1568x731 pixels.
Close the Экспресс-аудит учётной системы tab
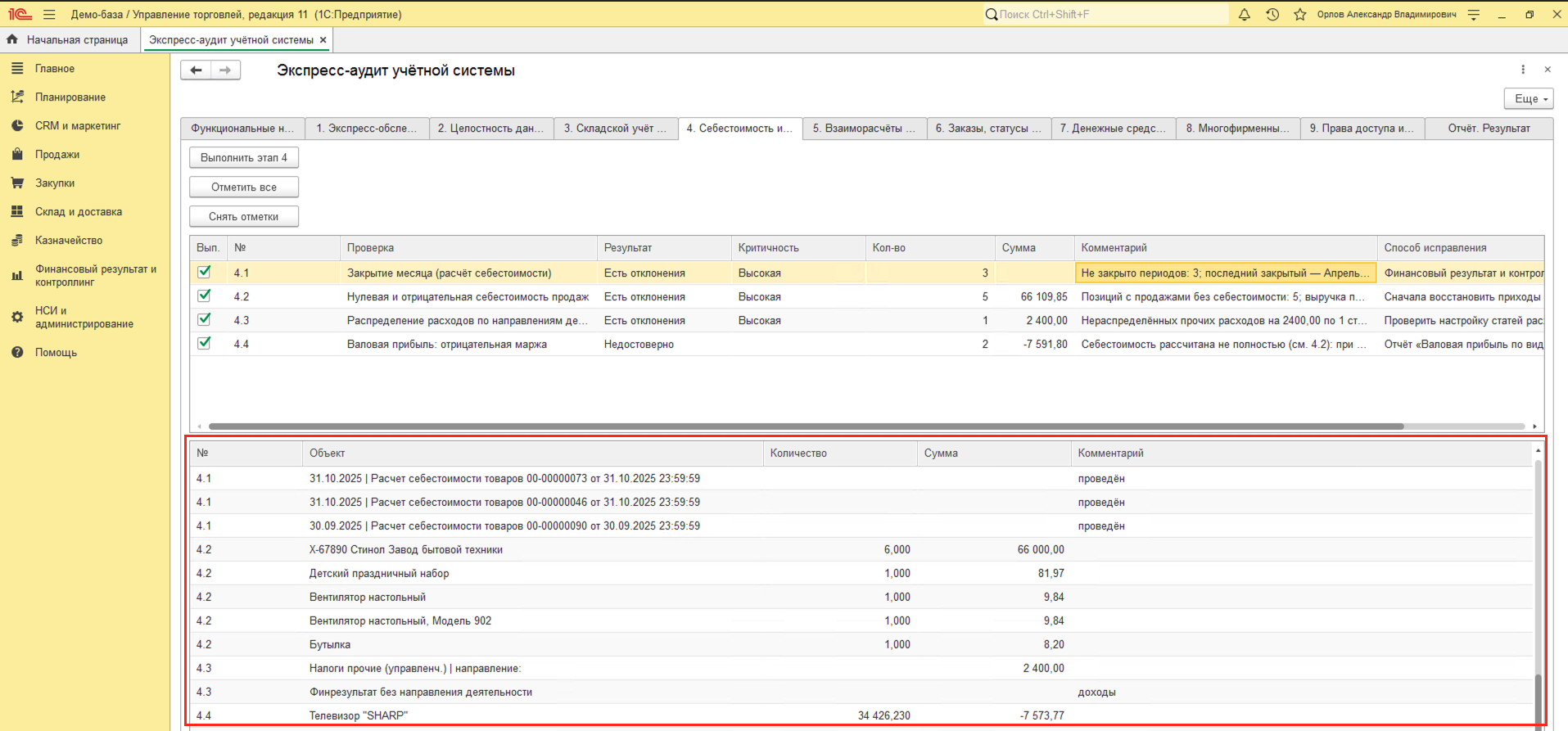pyautogui.click(x=323, y=39)
